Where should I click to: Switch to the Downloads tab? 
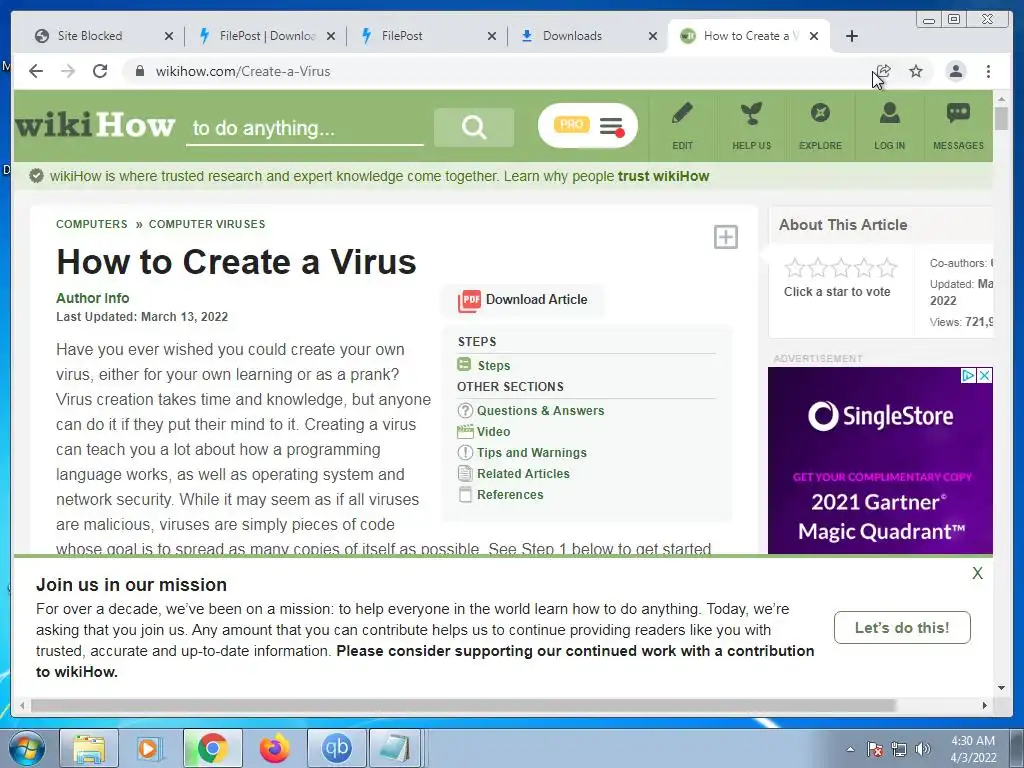pyautogui.click(x=572, y=36)
